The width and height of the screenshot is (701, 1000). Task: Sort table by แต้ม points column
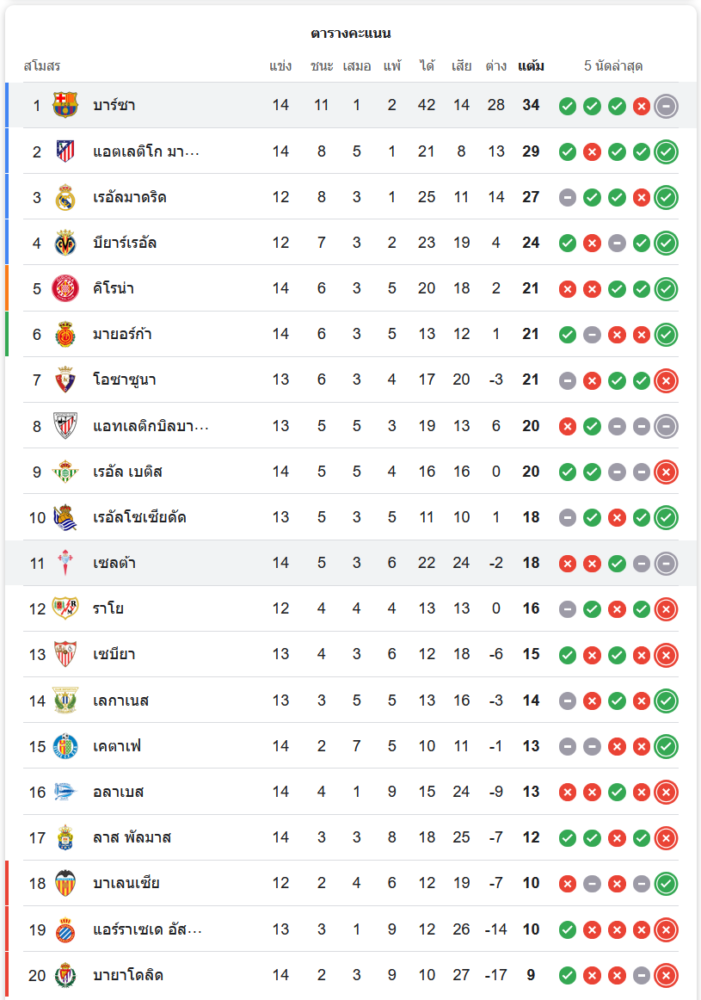[531, 66]
